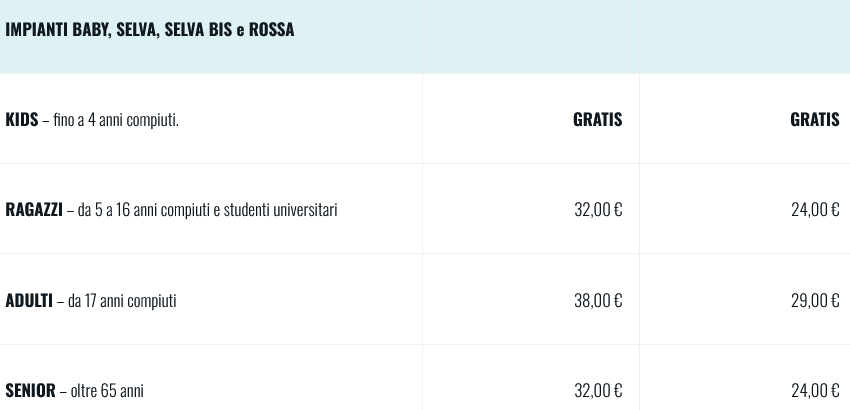Select the SENIOR row label
Viewport: 850px width, 410px height.
(x=30, y=390)
